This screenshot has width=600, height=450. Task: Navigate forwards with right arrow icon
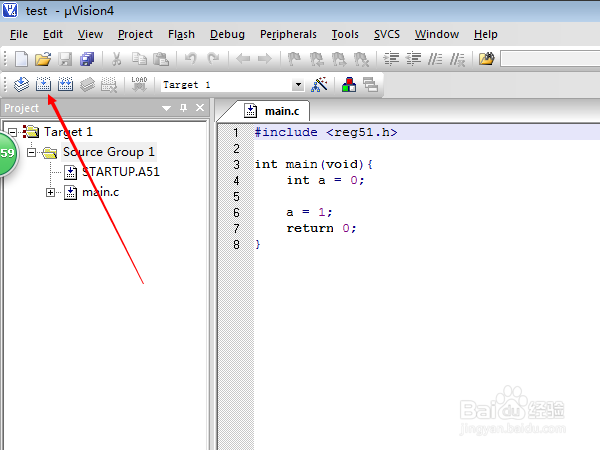point(265,59)
